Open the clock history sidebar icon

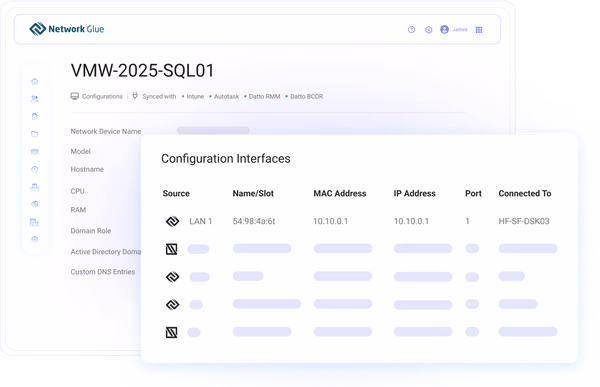tap(35, 169)
